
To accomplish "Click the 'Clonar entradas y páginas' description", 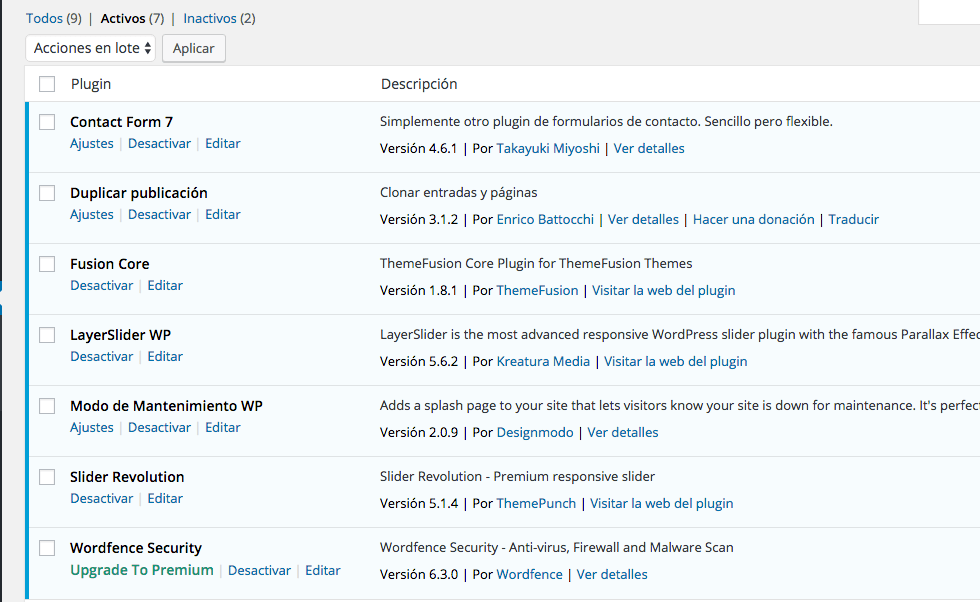I will (x=459, y=193).
